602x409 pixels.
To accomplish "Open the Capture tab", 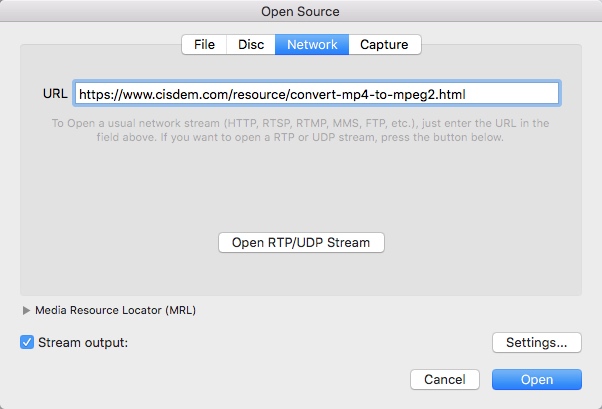I will tap(385, 44).
